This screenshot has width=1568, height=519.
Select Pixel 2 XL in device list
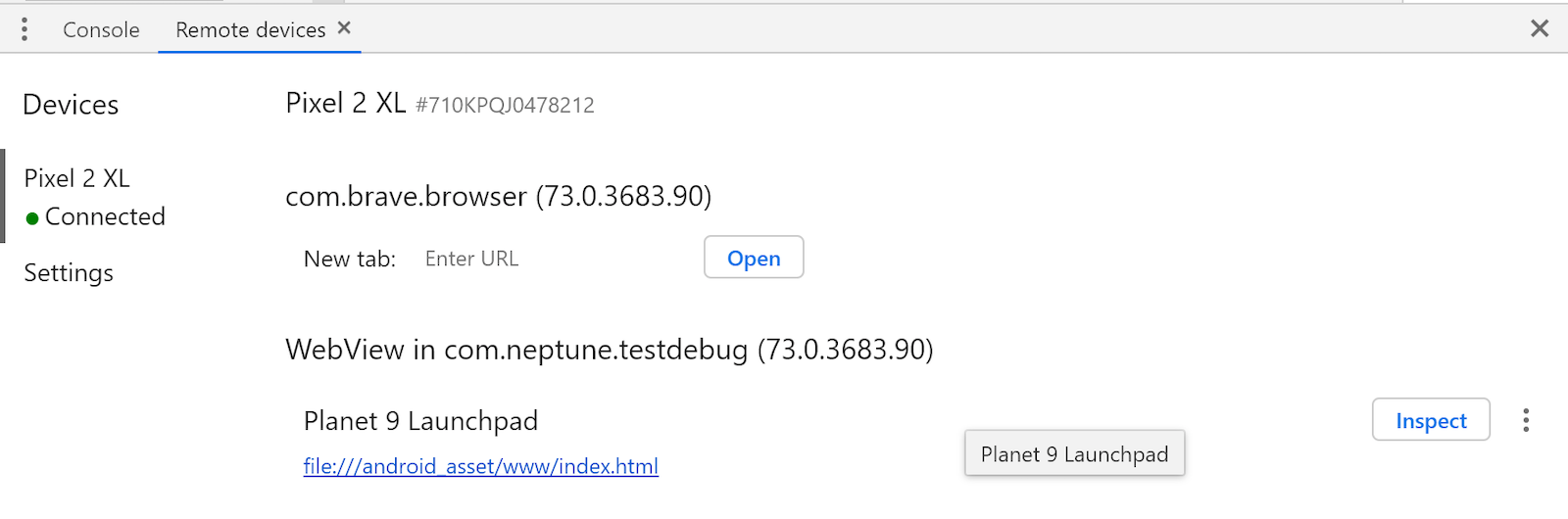[x=76, y=178]
